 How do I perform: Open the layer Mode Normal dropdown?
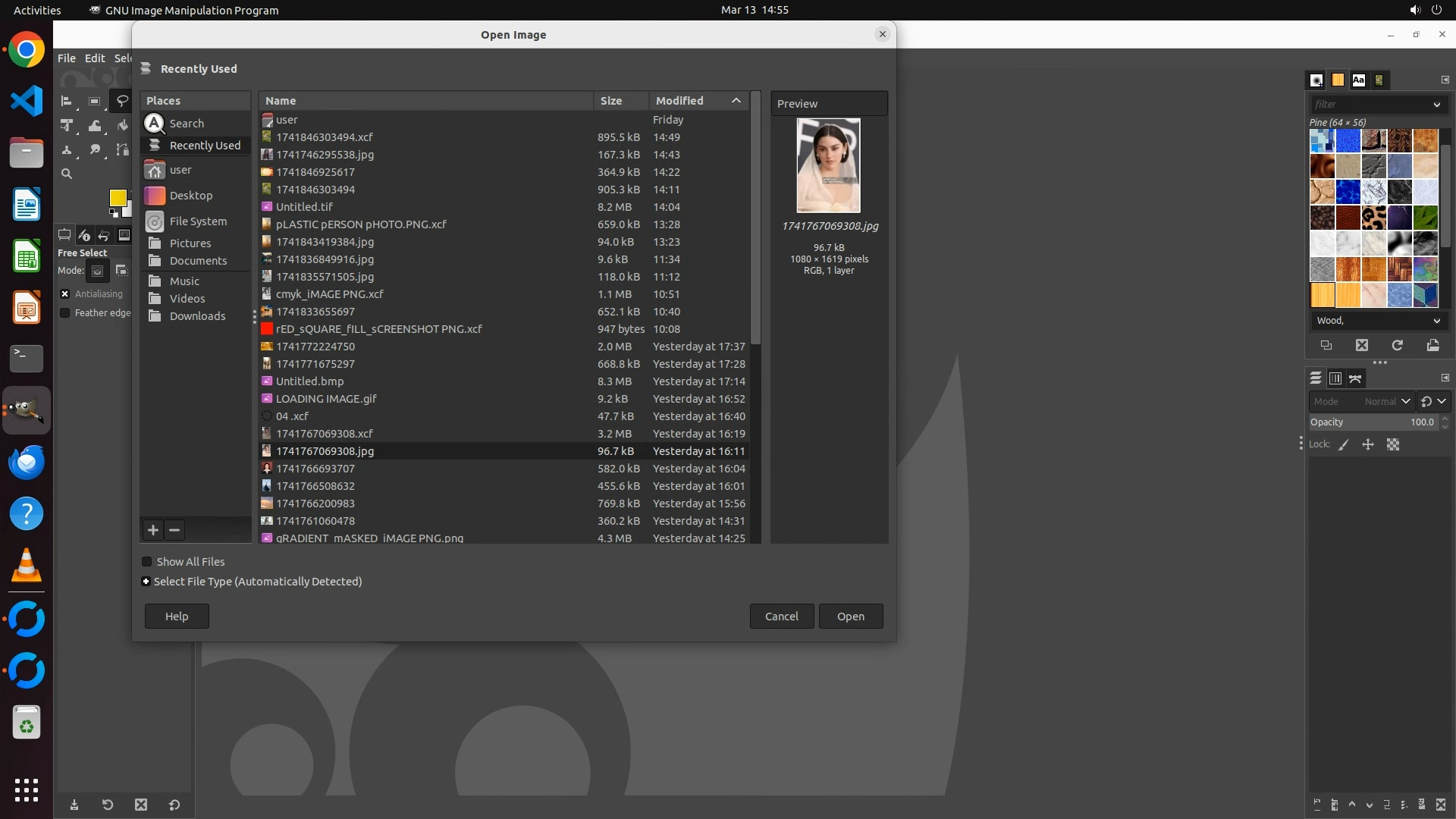[x=1385, y=401]
